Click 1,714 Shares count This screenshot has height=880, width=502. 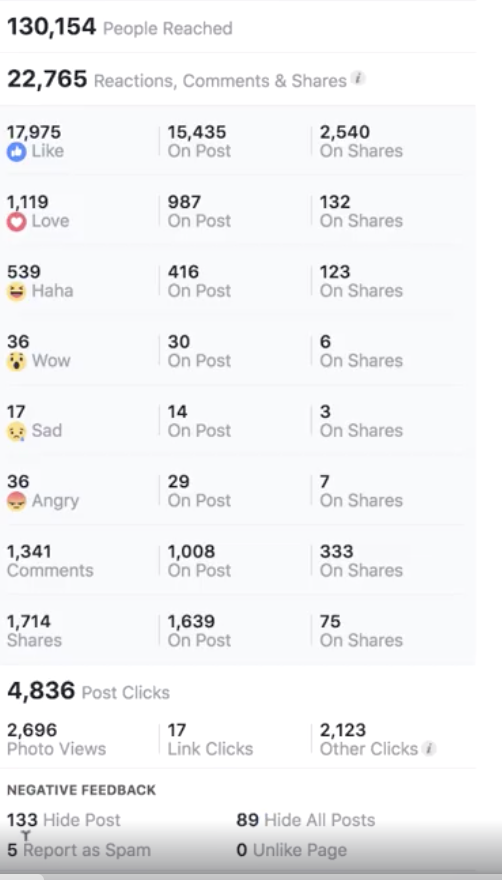pos(34,631)
